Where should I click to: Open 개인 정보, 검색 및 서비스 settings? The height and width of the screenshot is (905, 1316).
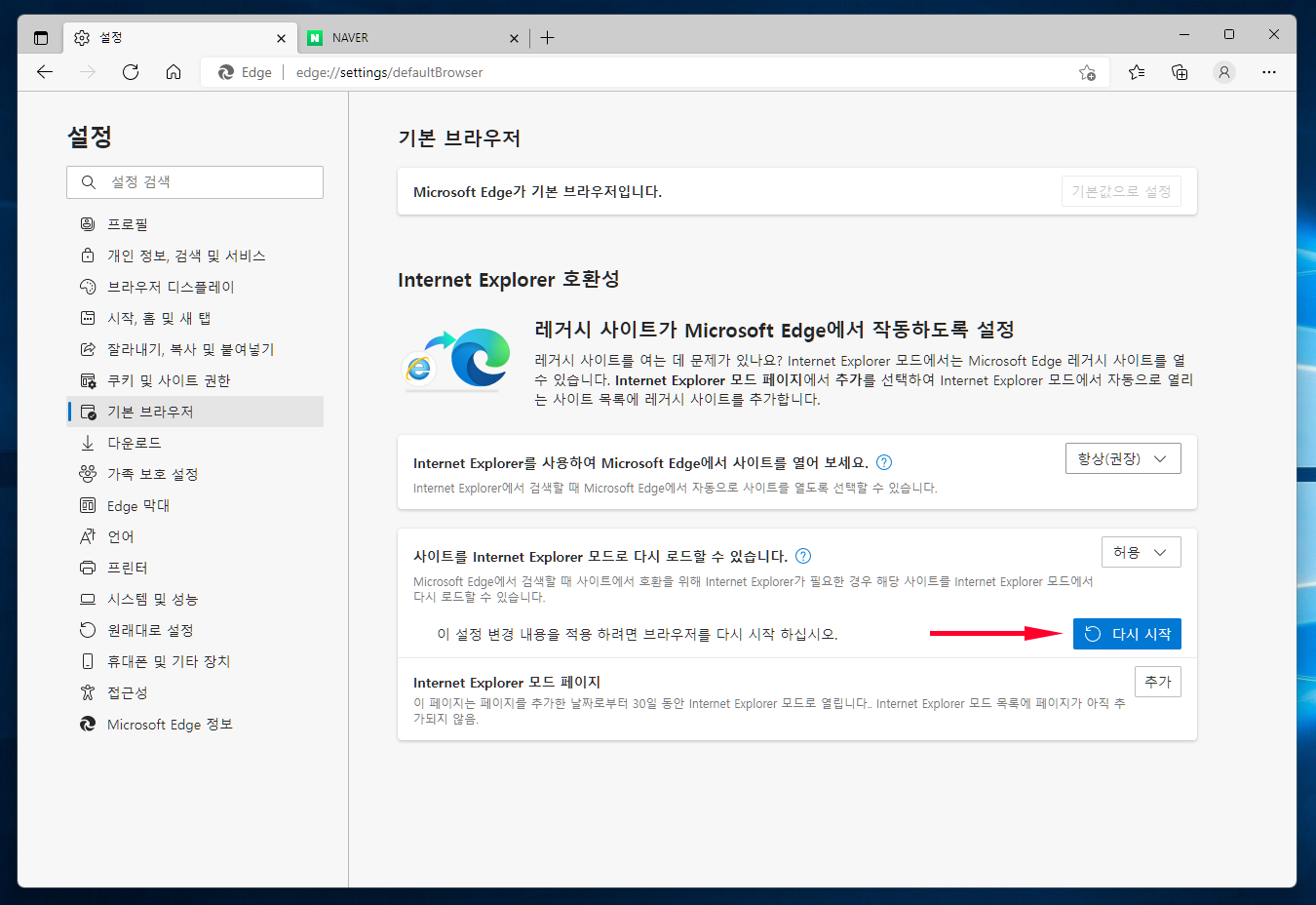(x=195, y=256)
